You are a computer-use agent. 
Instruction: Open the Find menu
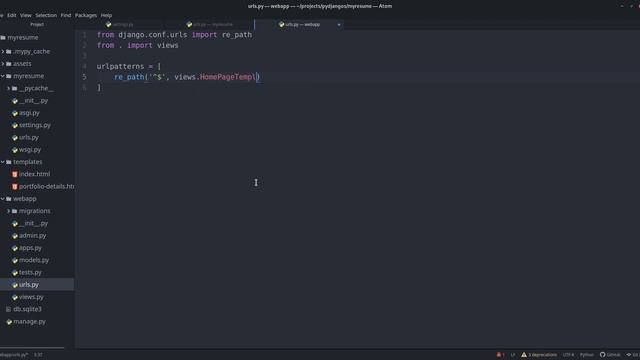tap(66, 15)
